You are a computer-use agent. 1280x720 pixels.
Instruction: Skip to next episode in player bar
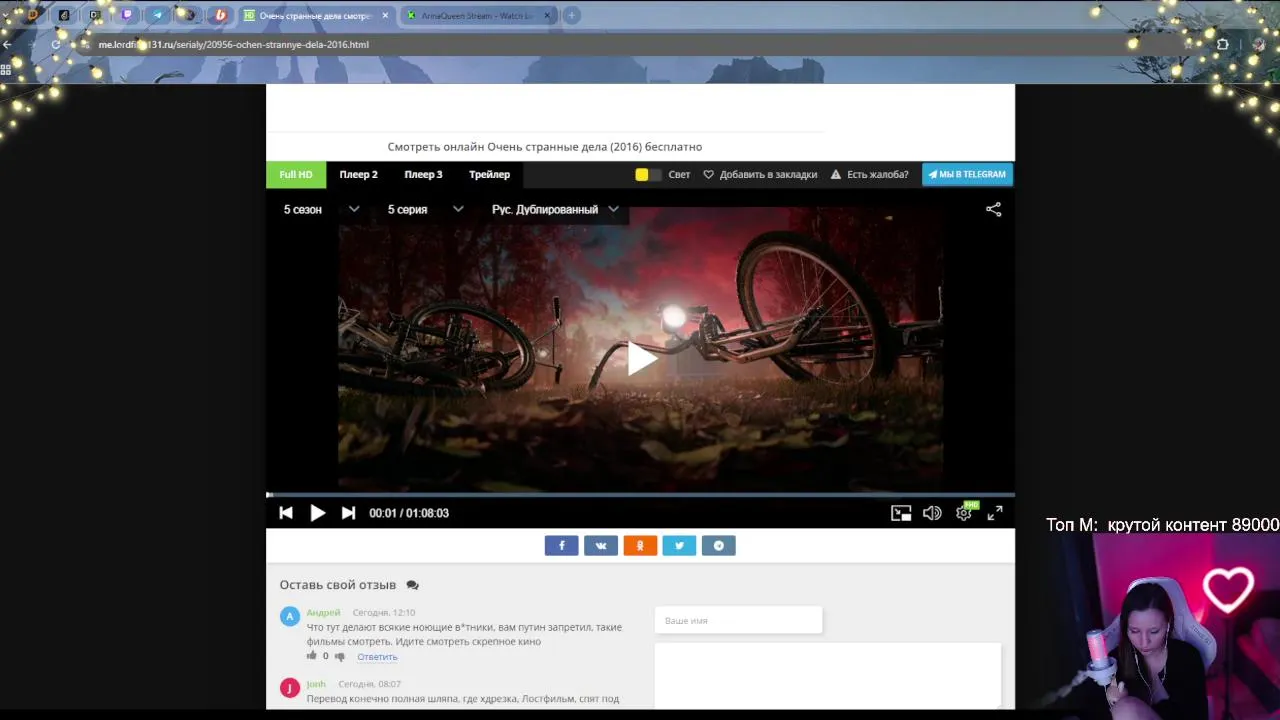click(x=348, y=513)
